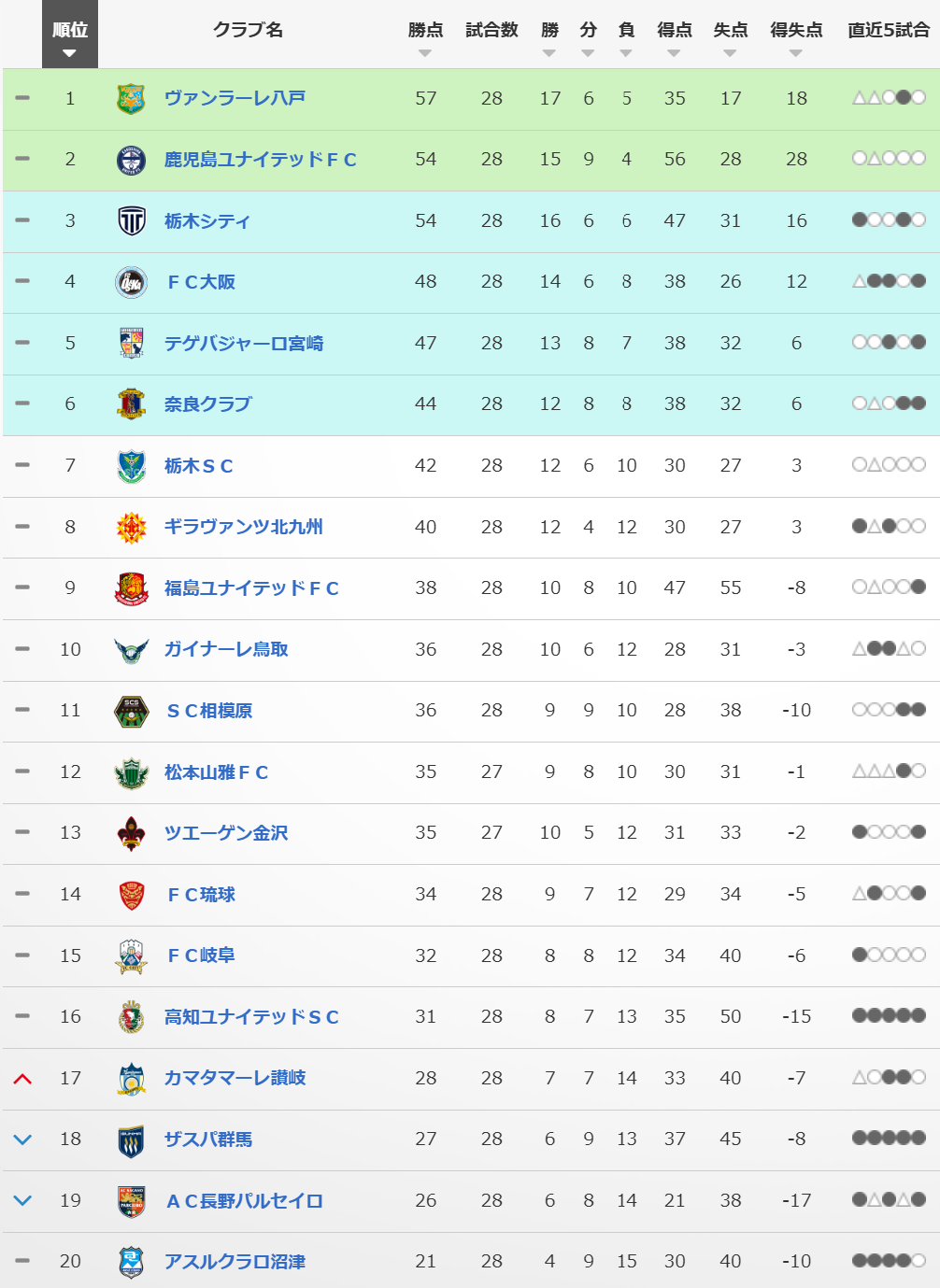940x1288 pixels.
Task: Open the 奈良クラブ team link
Action: [207, 404]
